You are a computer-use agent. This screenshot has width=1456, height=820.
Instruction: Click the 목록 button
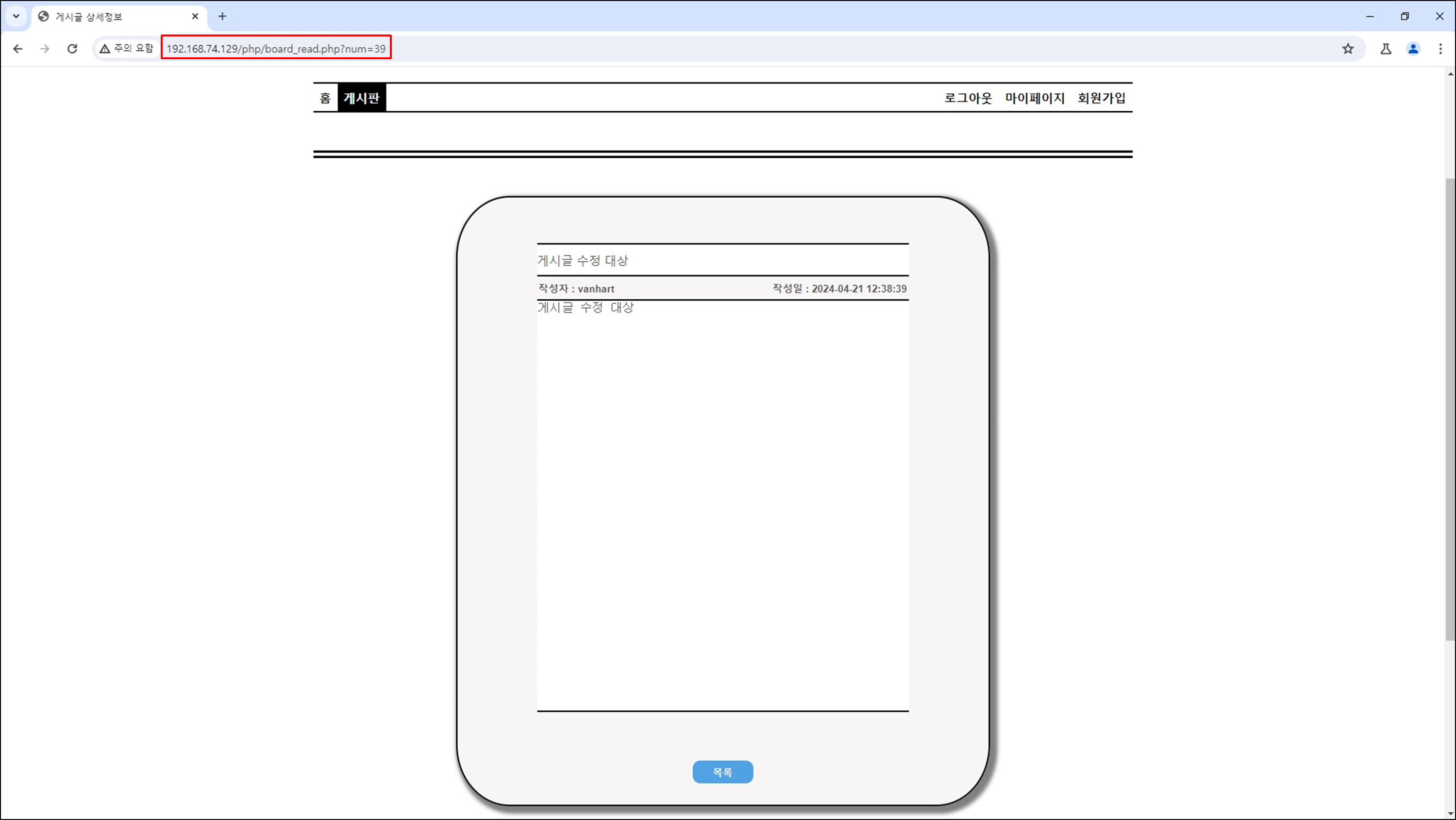click(722, 772)
